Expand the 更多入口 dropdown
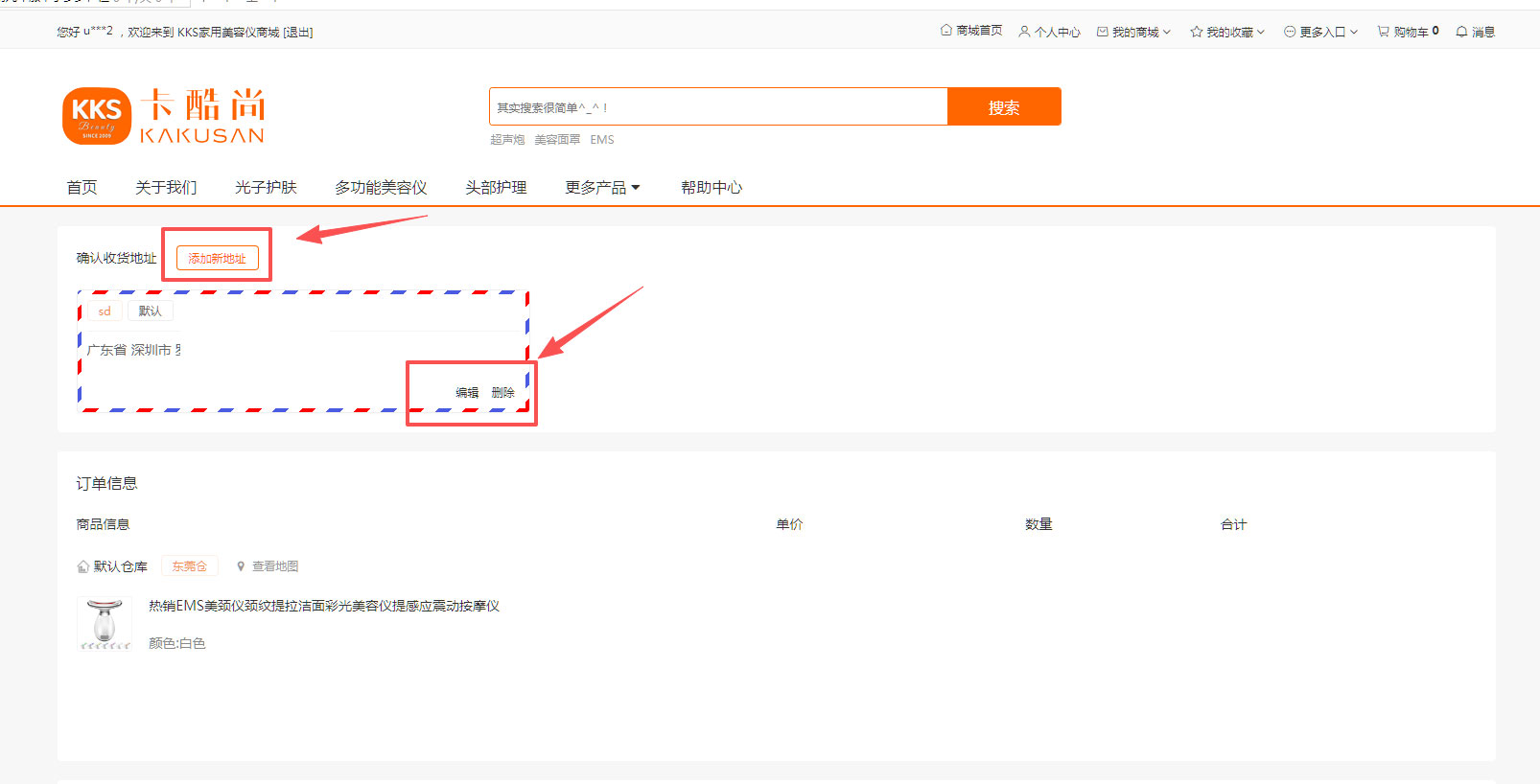This screenshot has height=784, width=1540. [x=1321, y=32]
